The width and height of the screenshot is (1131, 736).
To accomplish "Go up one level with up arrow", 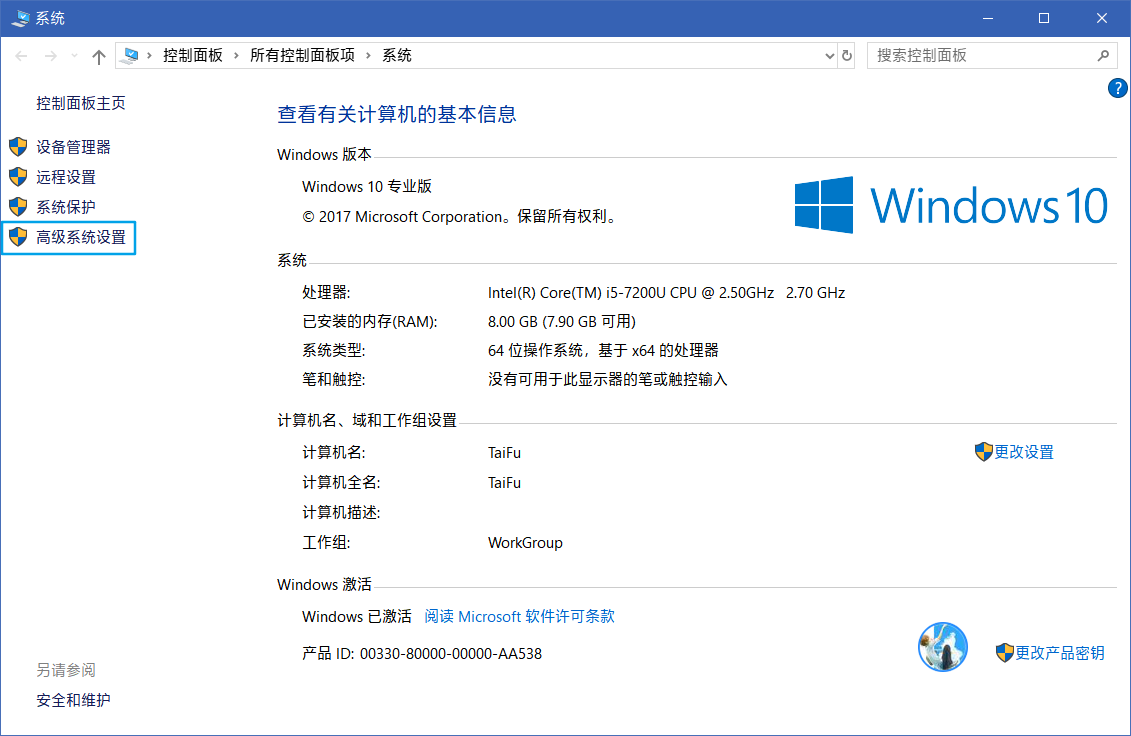I will tap(99, 56).
